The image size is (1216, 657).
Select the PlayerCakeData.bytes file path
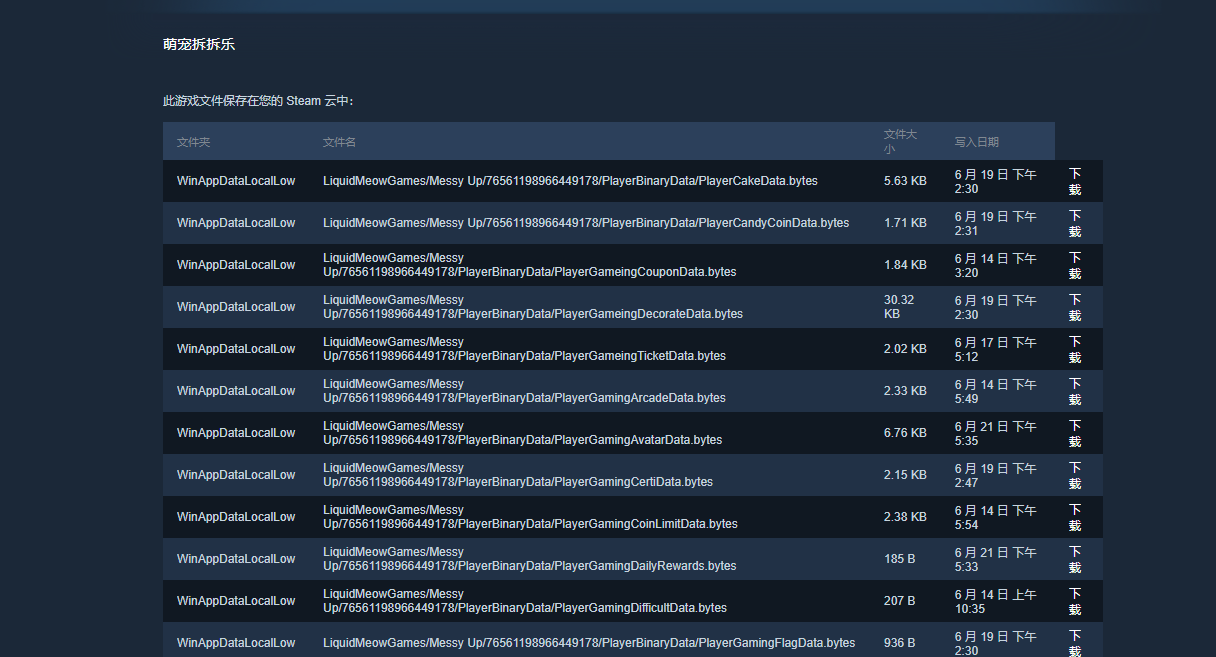(570, 181)
